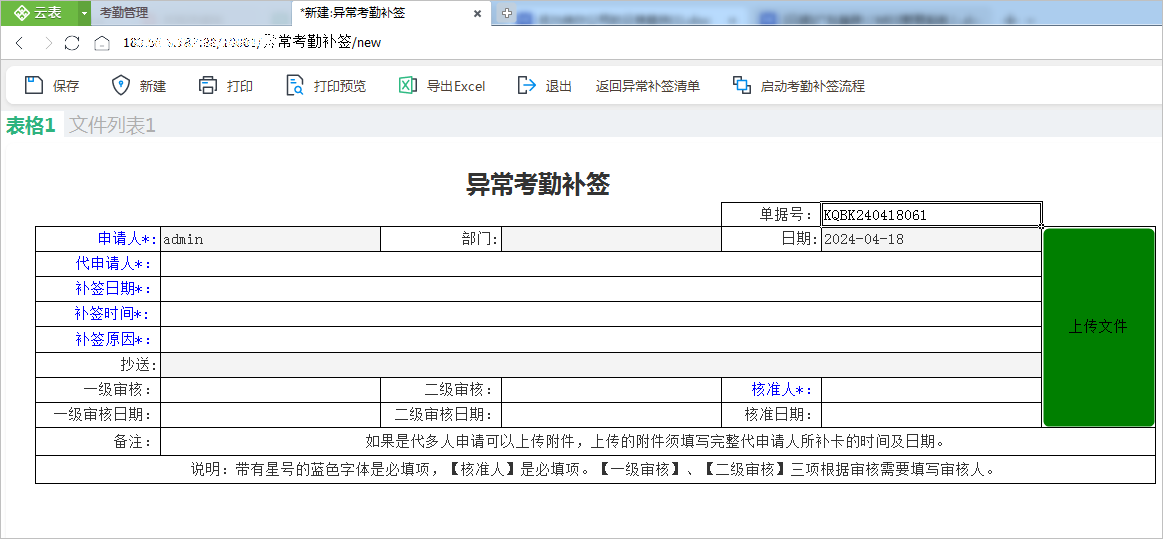Viewport: 1163px width, 539px height.
Task: Click the 补签日期 input field
Action: click(x=601, y=289)
